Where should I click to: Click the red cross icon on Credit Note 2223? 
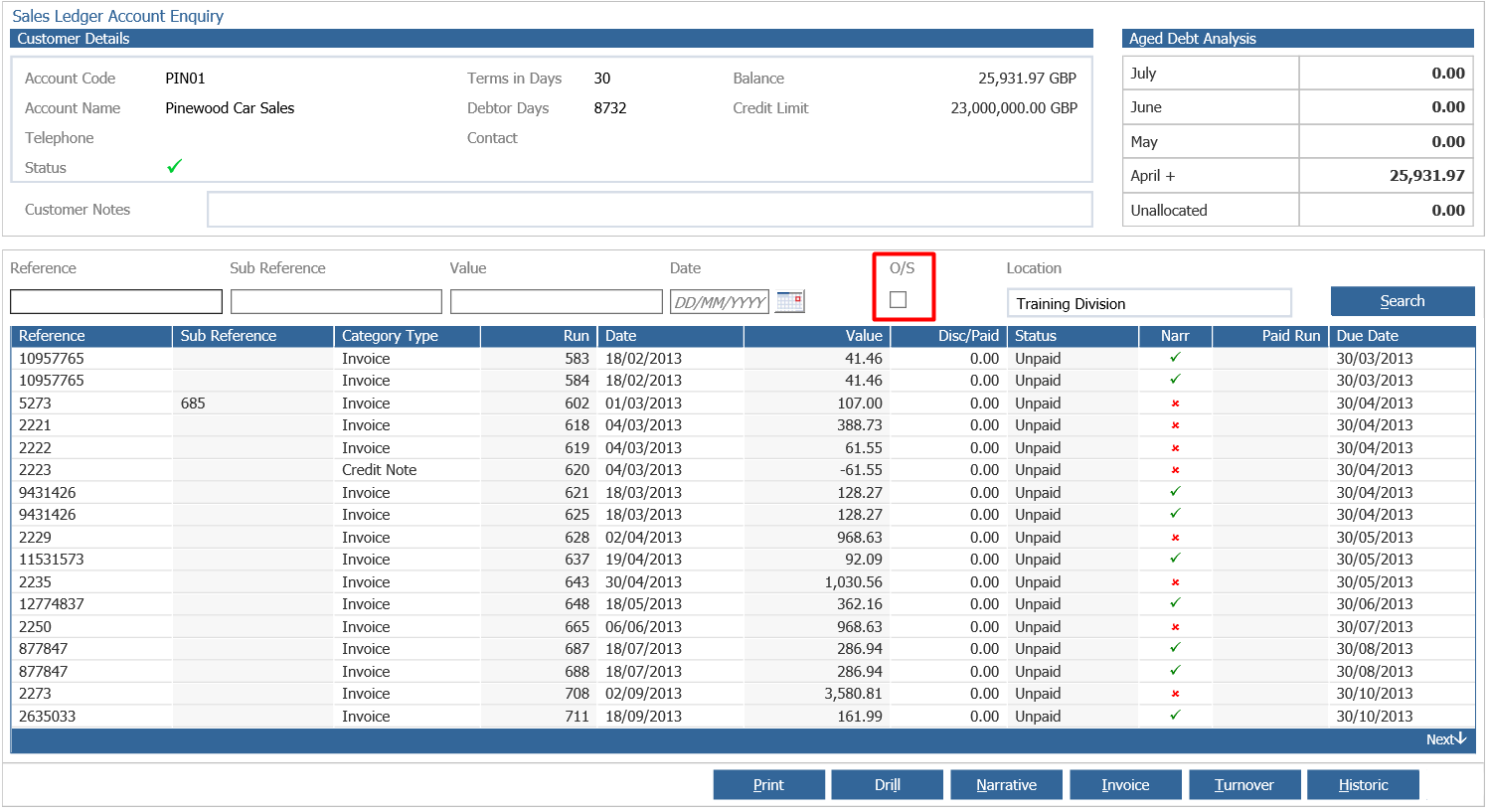pos(1176,469)
